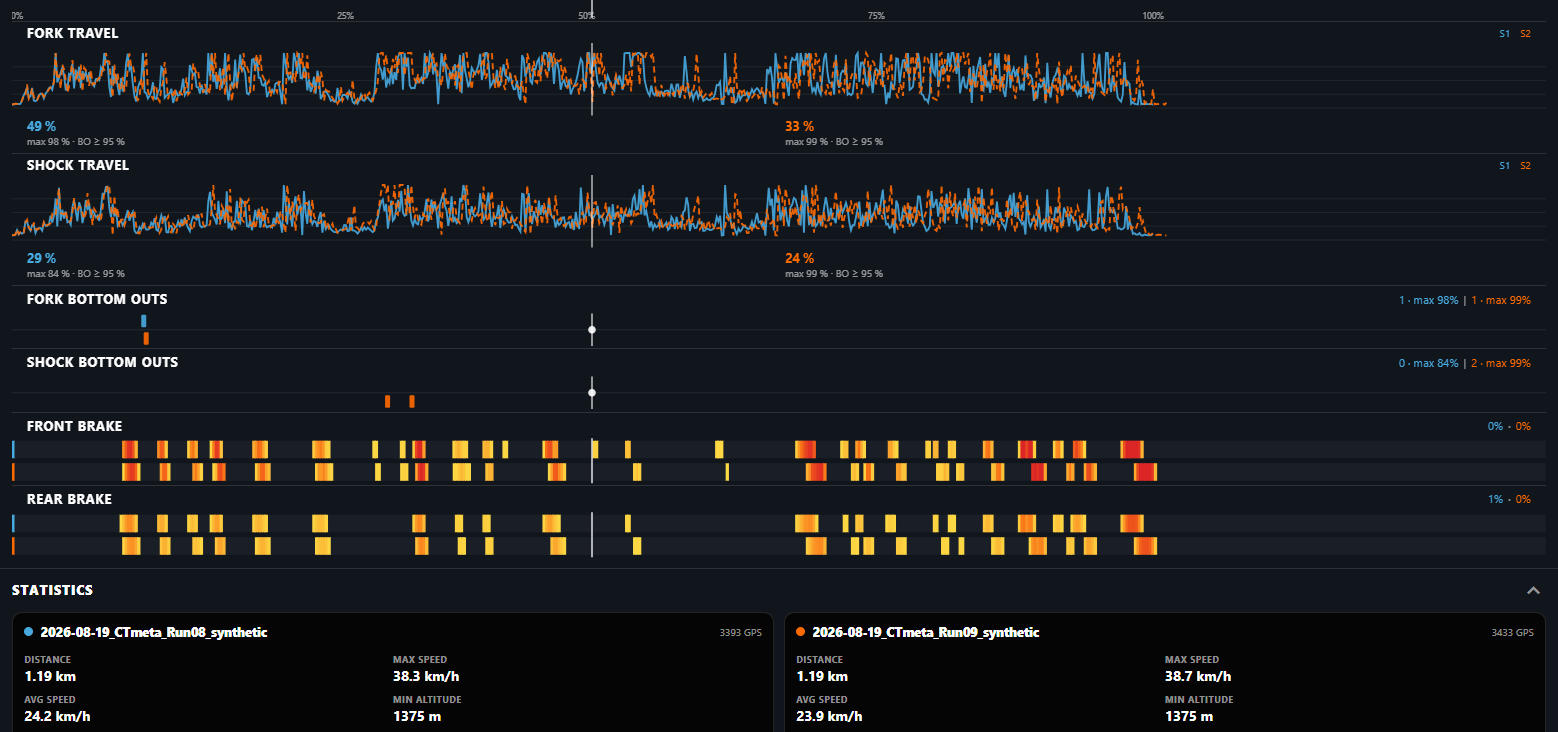Click the 0 · max 84% shock summary
1558x732 pixels.
click(1428, 363)
